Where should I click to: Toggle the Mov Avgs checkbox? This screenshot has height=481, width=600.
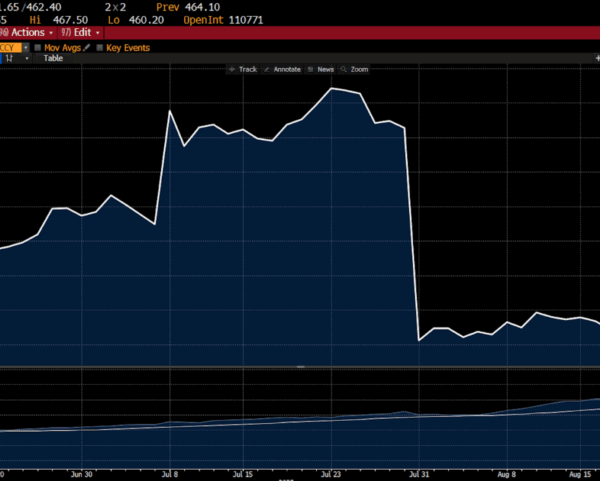[37, 47]
